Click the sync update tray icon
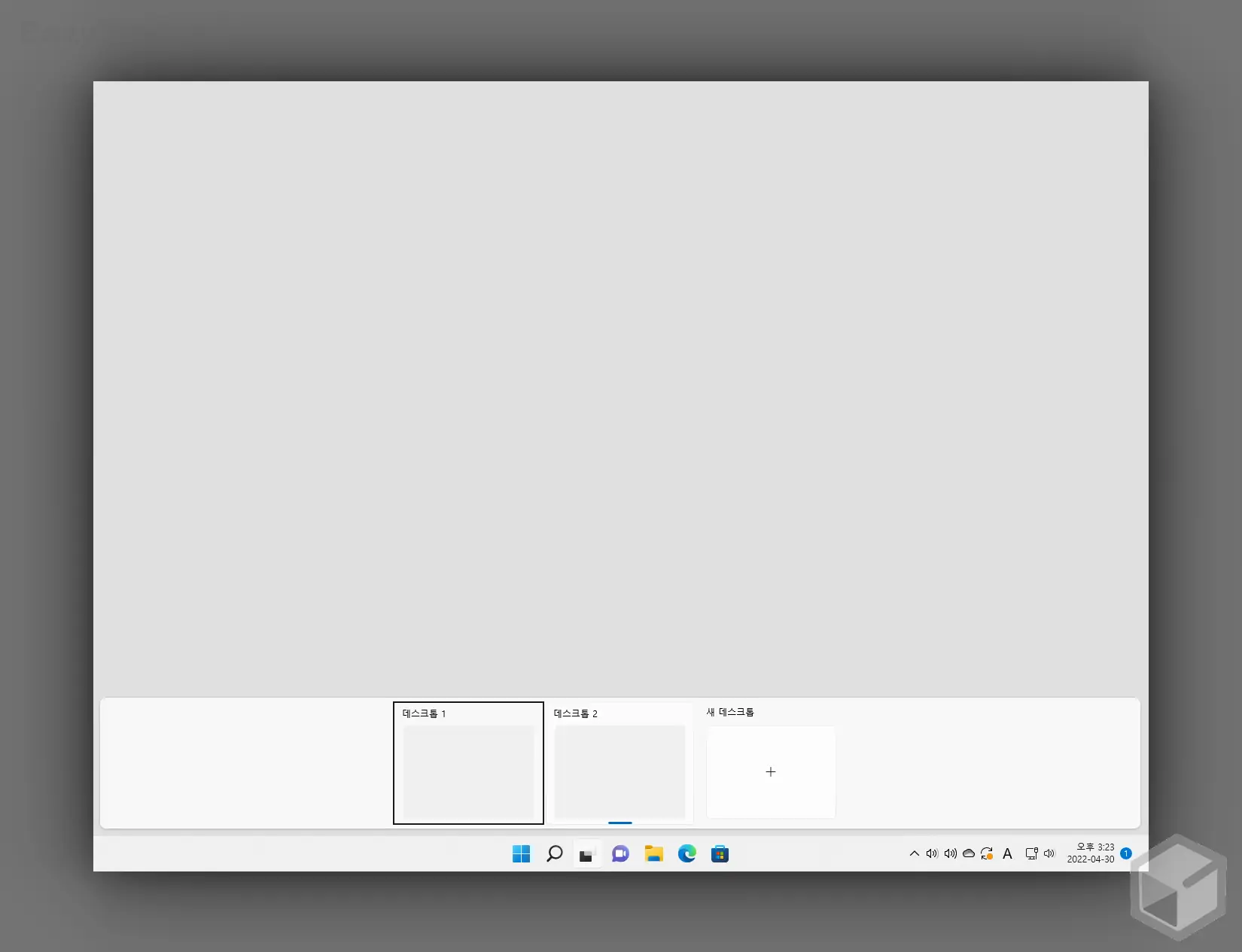Image resolution: width=1242 pixels, height=952 pixels. click(987, 853)
